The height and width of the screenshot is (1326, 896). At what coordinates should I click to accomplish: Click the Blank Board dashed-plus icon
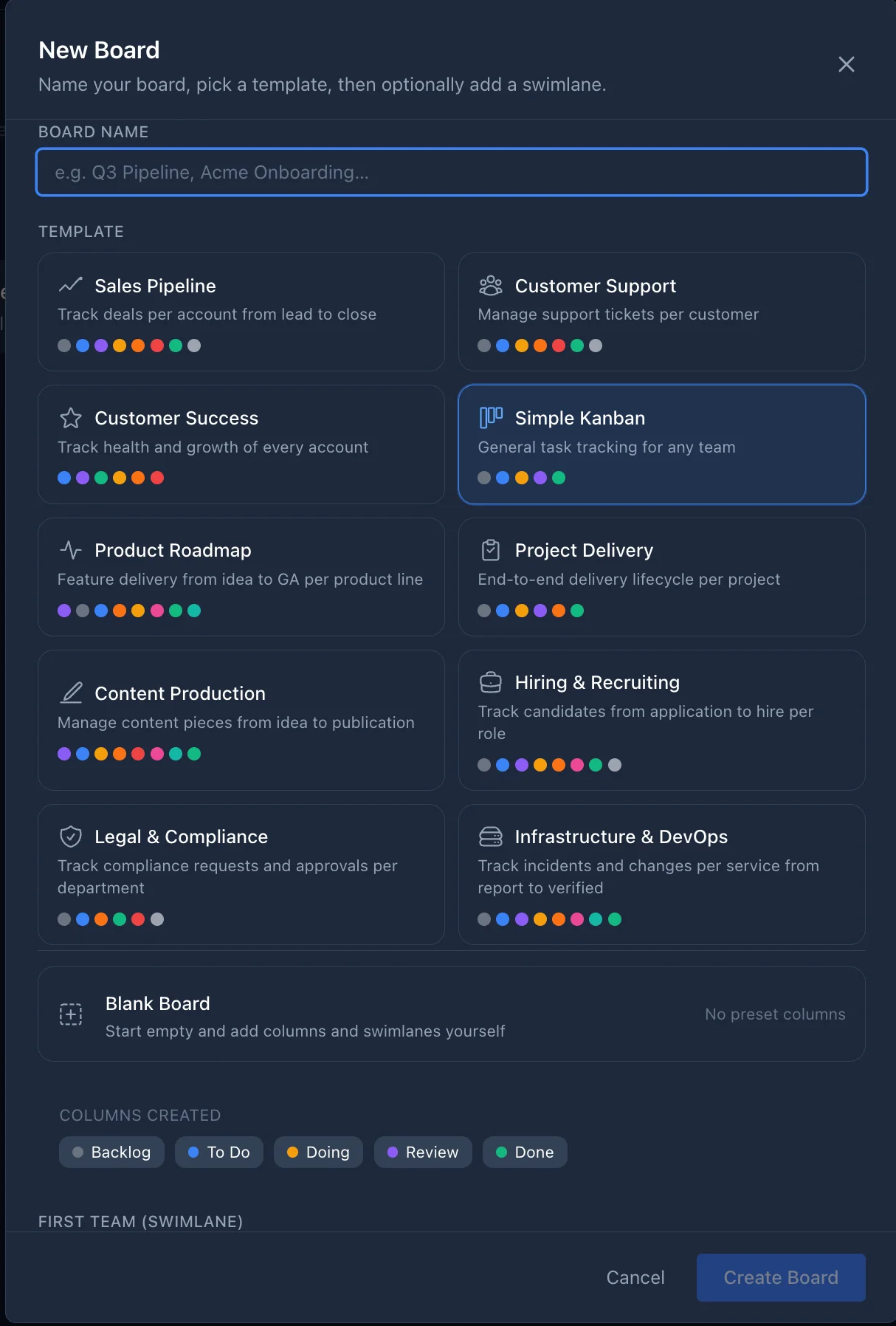[70, 1014]
